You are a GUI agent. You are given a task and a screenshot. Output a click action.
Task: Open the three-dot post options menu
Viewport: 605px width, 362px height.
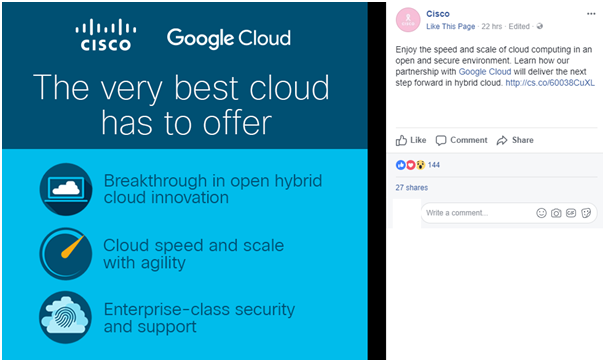(x=591, y=14)
